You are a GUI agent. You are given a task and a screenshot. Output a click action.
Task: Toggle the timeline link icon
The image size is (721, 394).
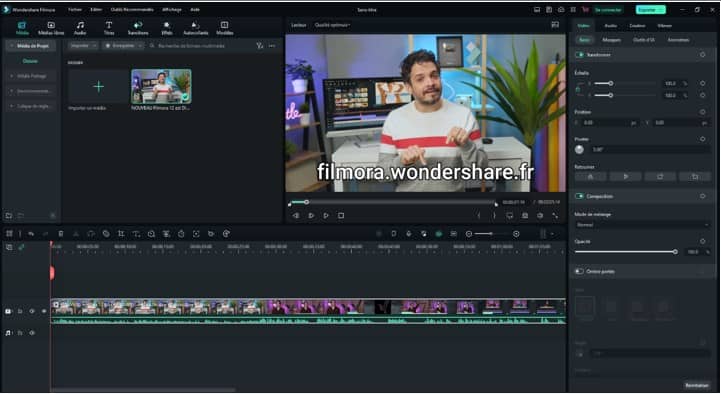(21, 247)
